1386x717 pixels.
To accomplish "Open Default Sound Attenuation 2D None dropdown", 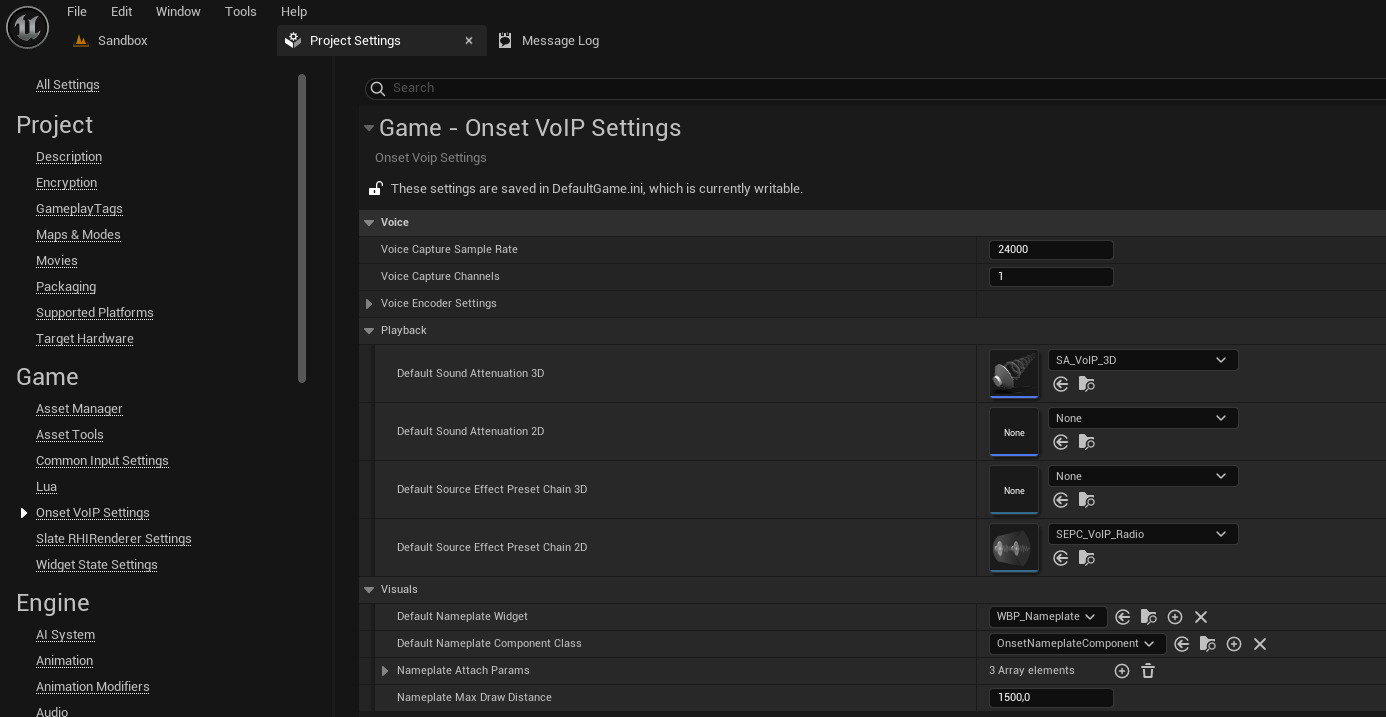I will point(1143,418).
